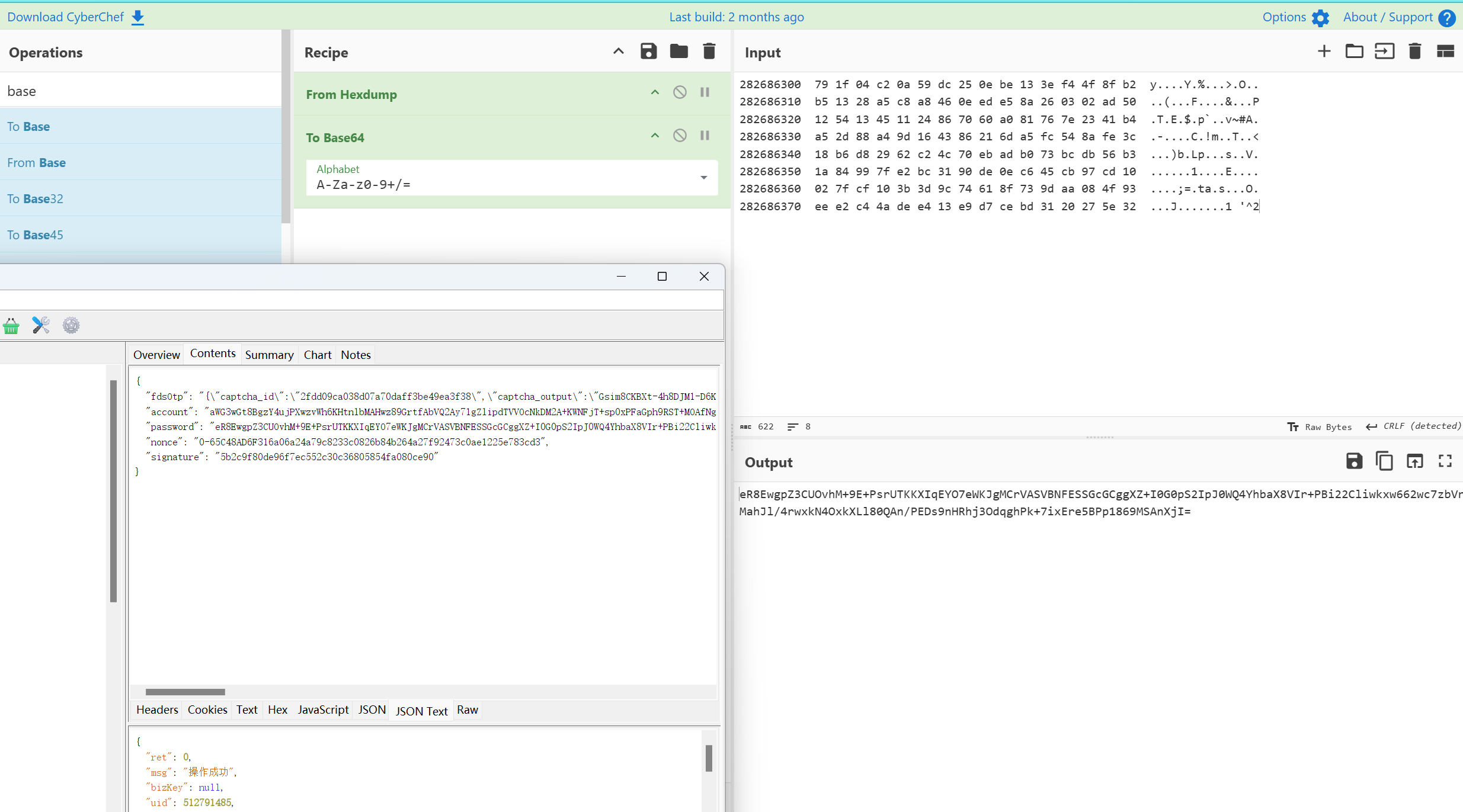Click the Load Recipe icon in toolbar
Screen dimensions: 1463x812
(x=678, y=52)
